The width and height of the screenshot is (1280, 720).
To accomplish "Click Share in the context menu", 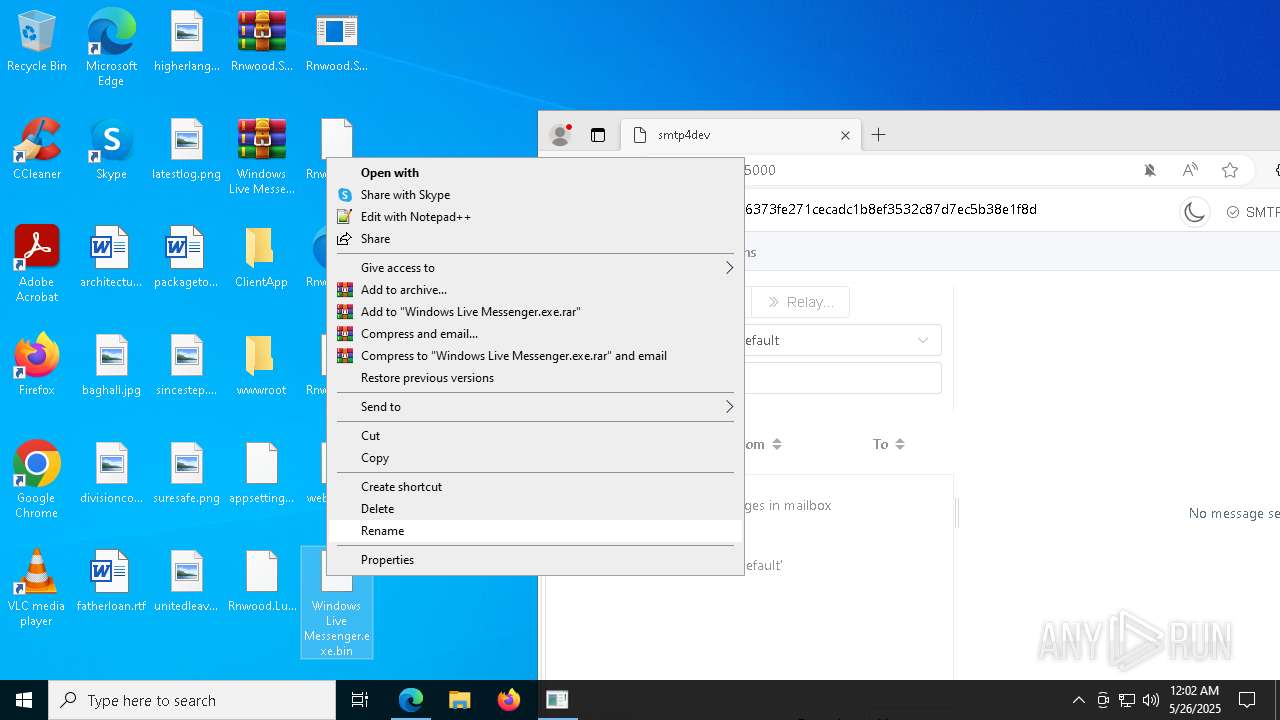I will (x=536, y=239).
